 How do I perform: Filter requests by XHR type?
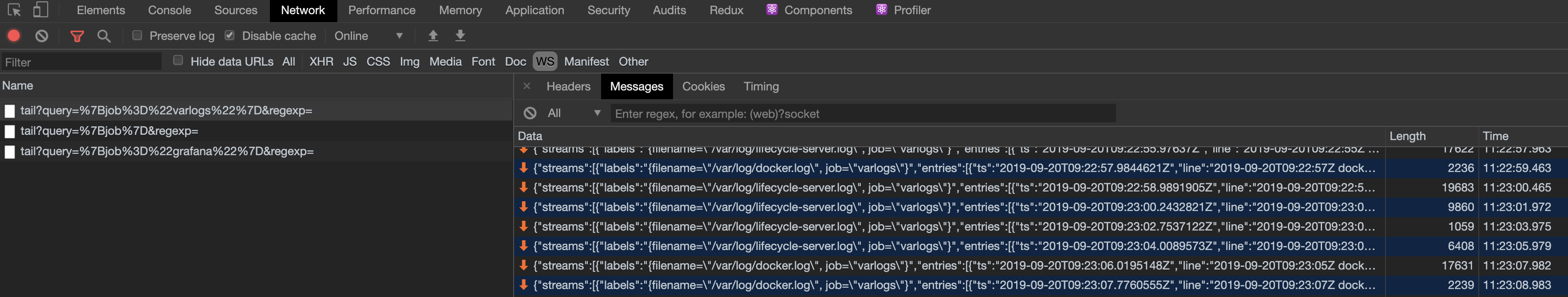(x=321, y=61)
